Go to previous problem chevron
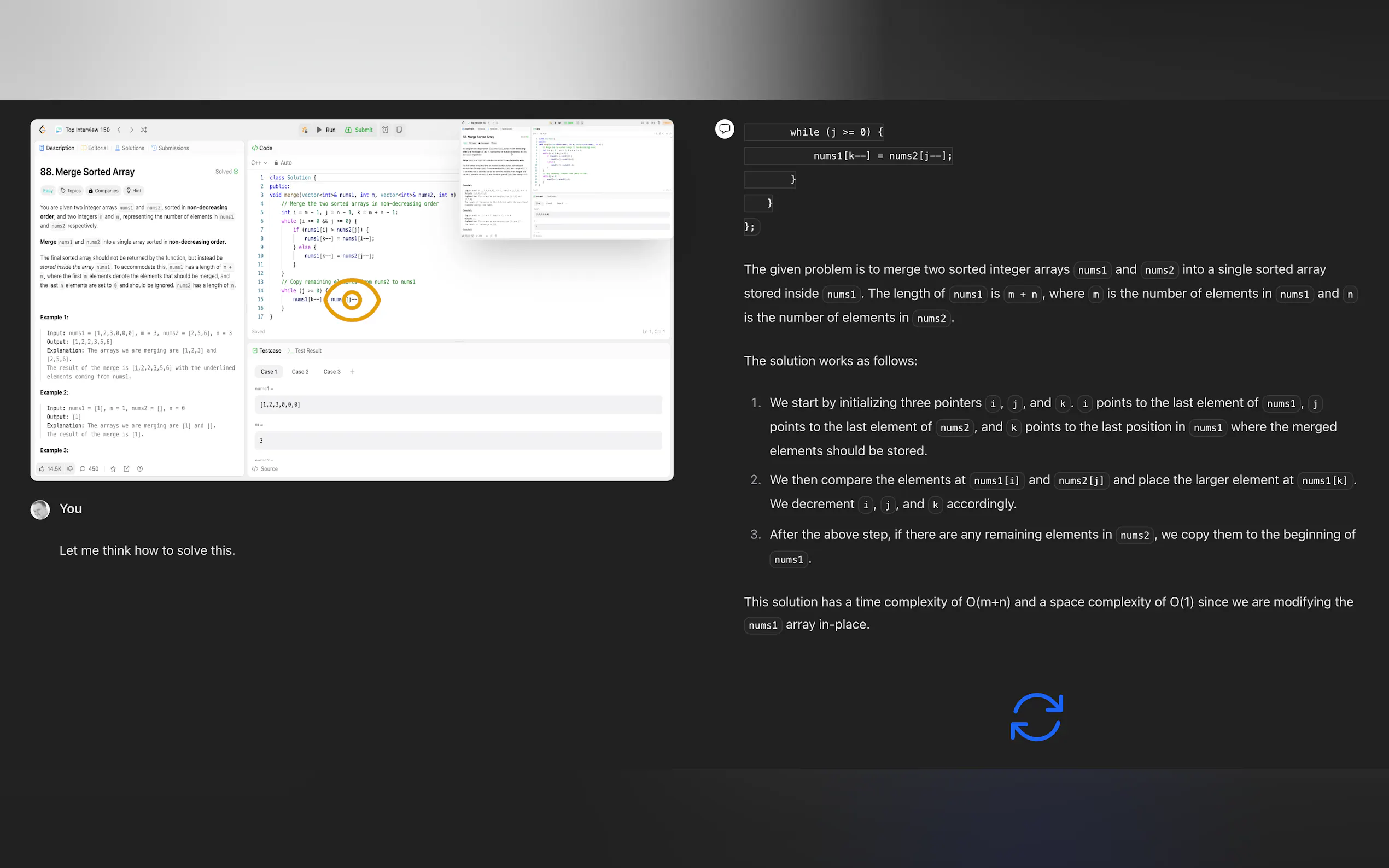This screenshot has width=1389, height=868. pyautogui.click(x=119, y=130)
